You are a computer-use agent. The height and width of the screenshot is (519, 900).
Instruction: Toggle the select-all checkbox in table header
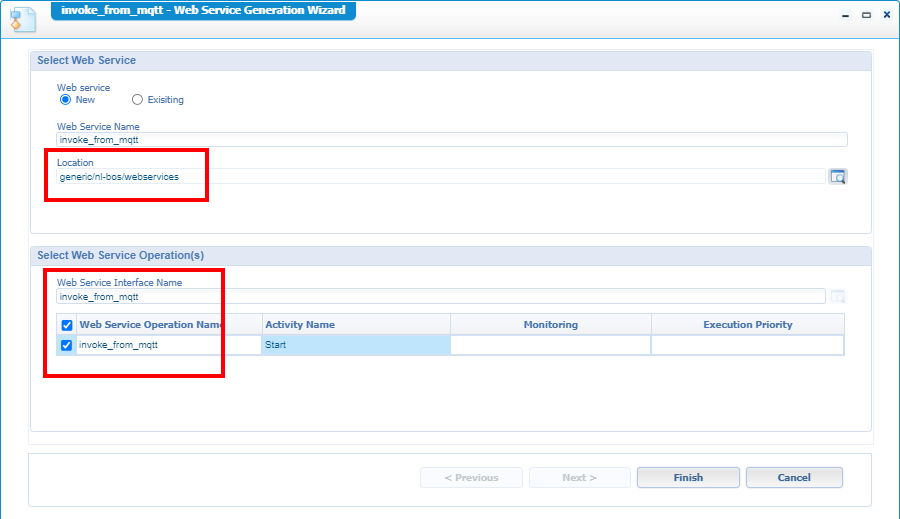tap(67, 325)
